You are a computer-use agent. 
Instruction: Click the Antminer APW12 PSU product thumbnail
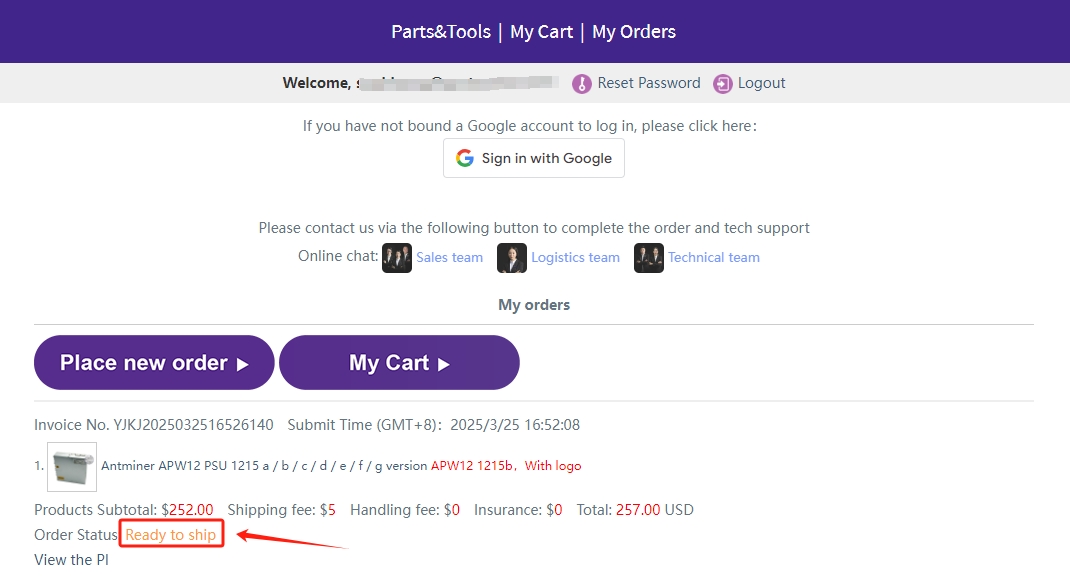coord(72,467)
